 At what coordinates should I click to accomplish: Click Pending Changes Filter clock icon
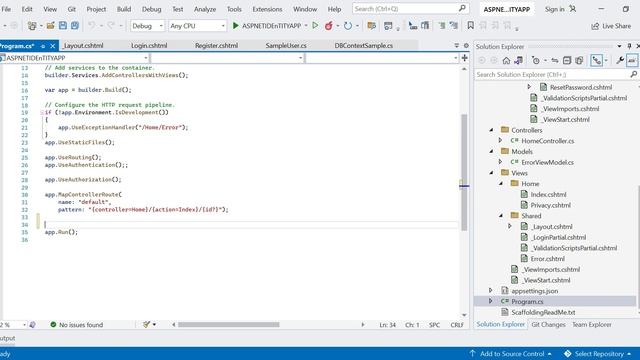coord(536,61)
